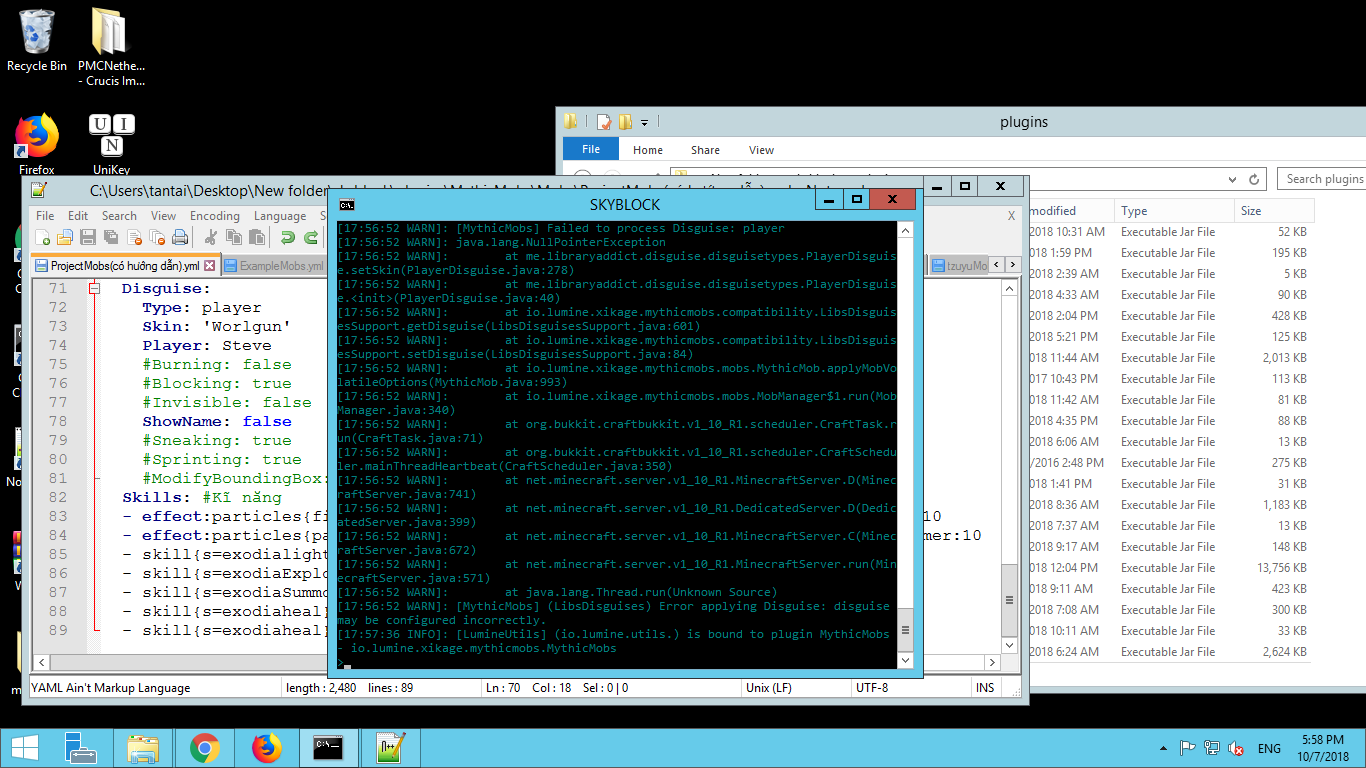Open the Encoding menu in Notepad++
The image size is (1366, 768).
point(214,216)
